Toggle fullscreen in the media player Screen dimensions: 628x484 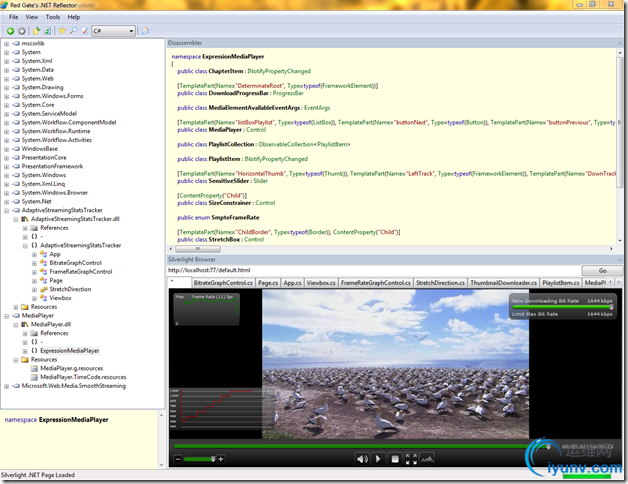click(x=411, y=459)
